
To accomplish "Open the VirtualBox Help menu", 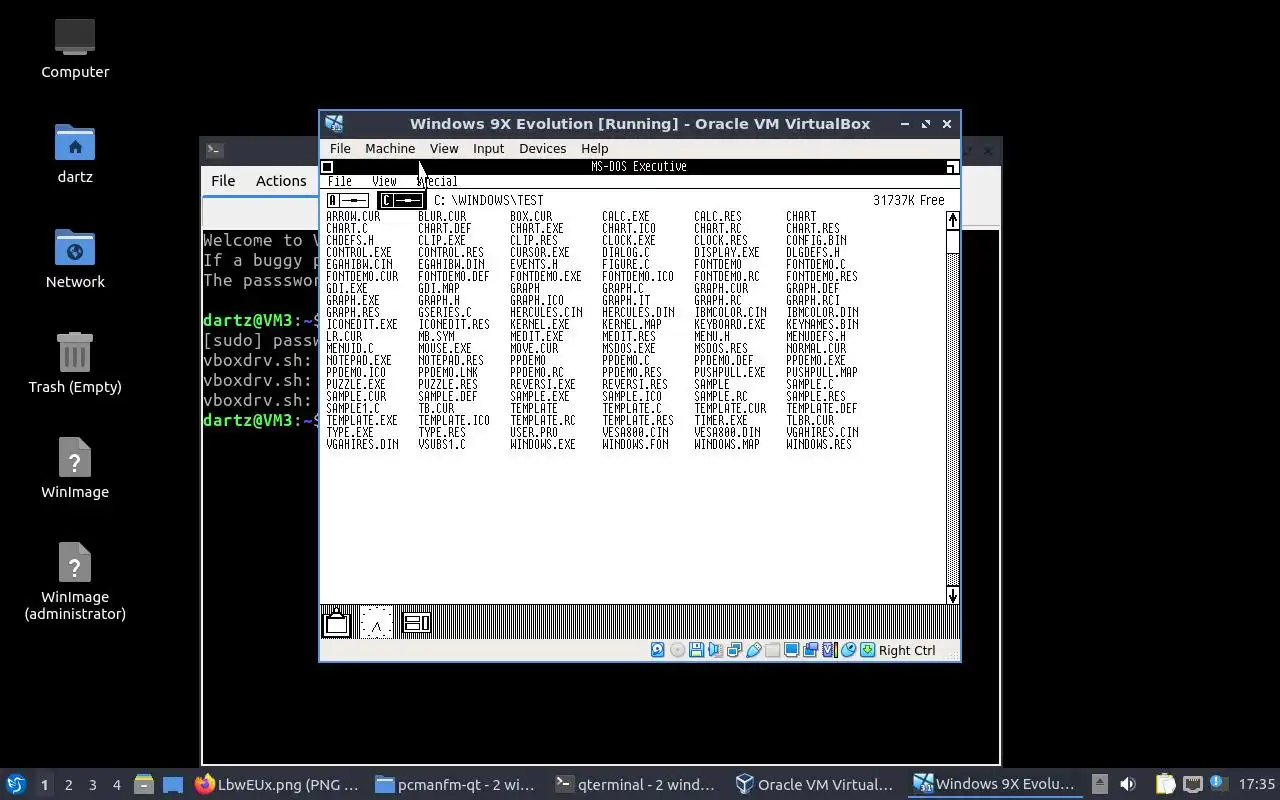I will [x=594, y=148].
